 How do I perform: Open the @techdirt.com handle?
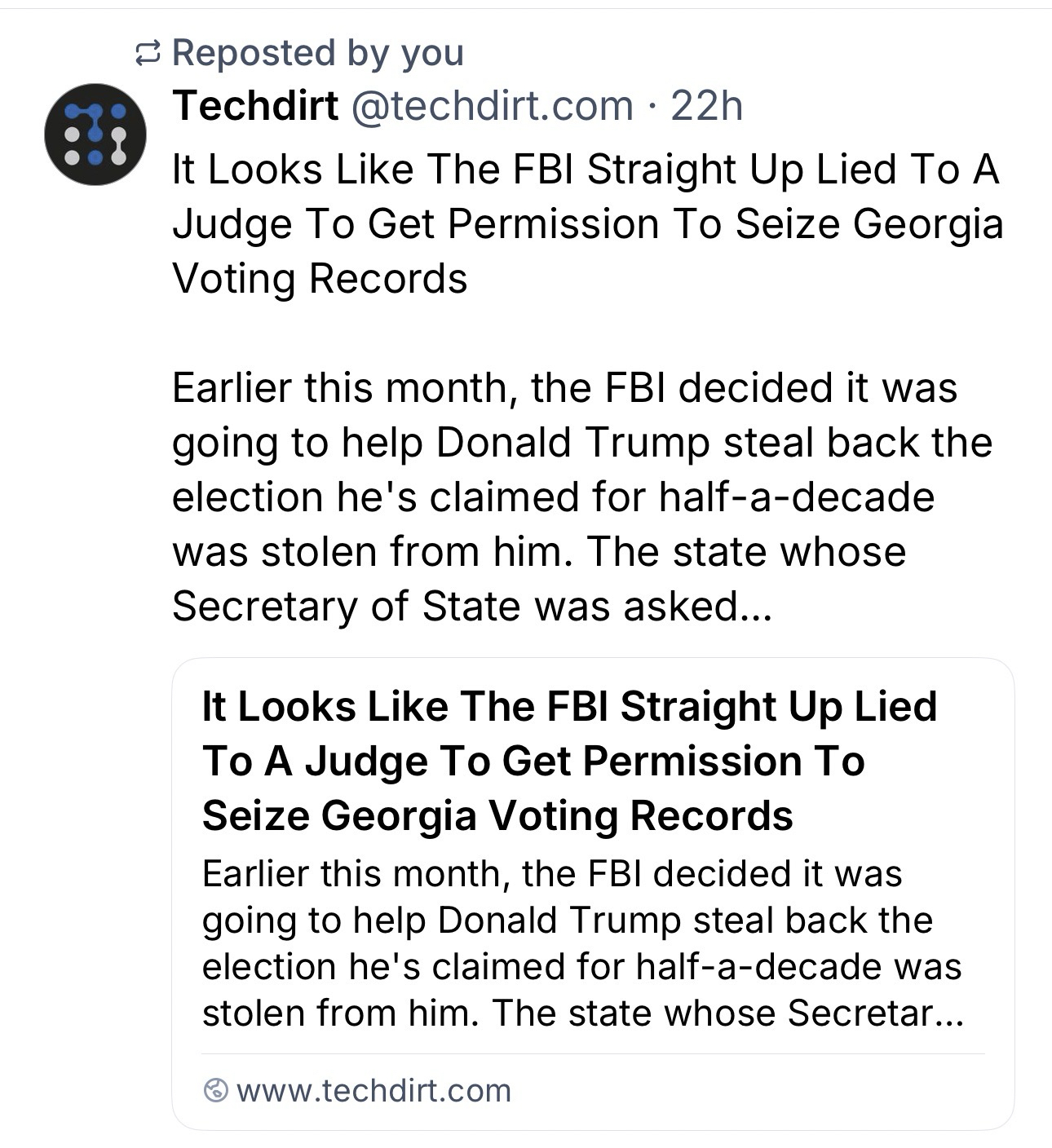click(492, 106)
